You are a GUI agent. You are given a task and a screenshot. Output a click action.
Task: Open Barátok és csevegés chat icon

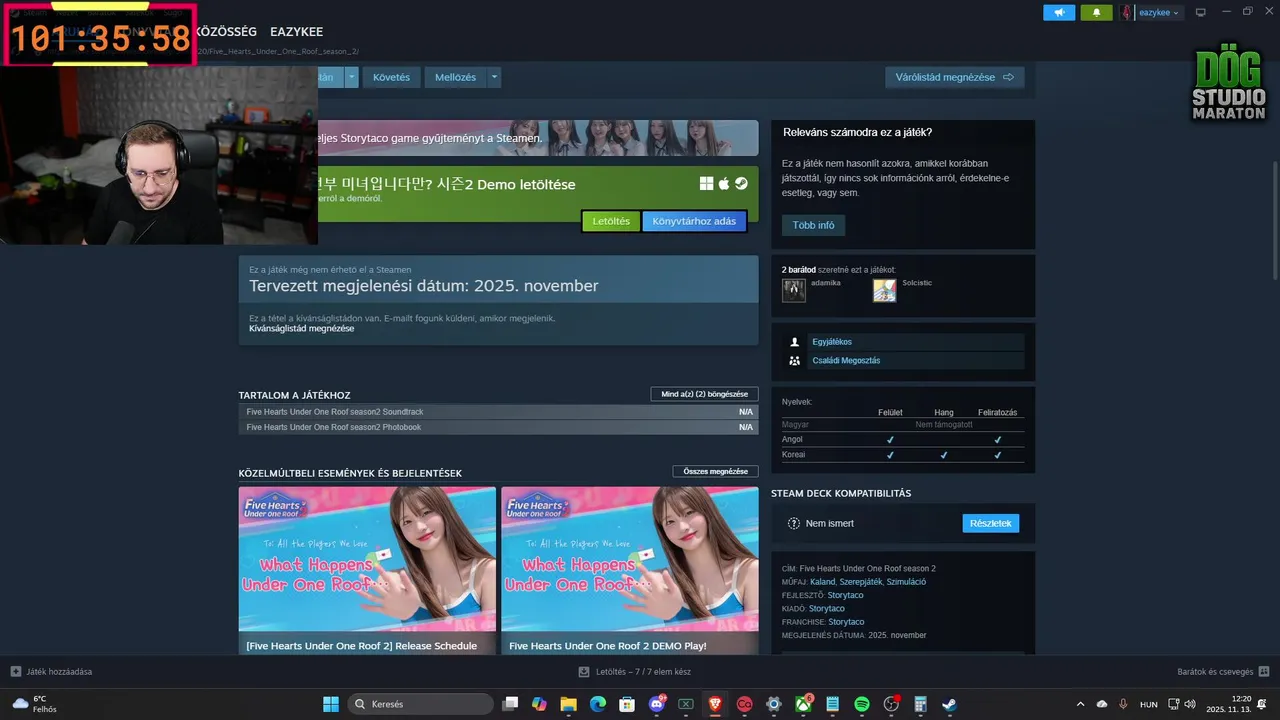tap(1264, 671)
